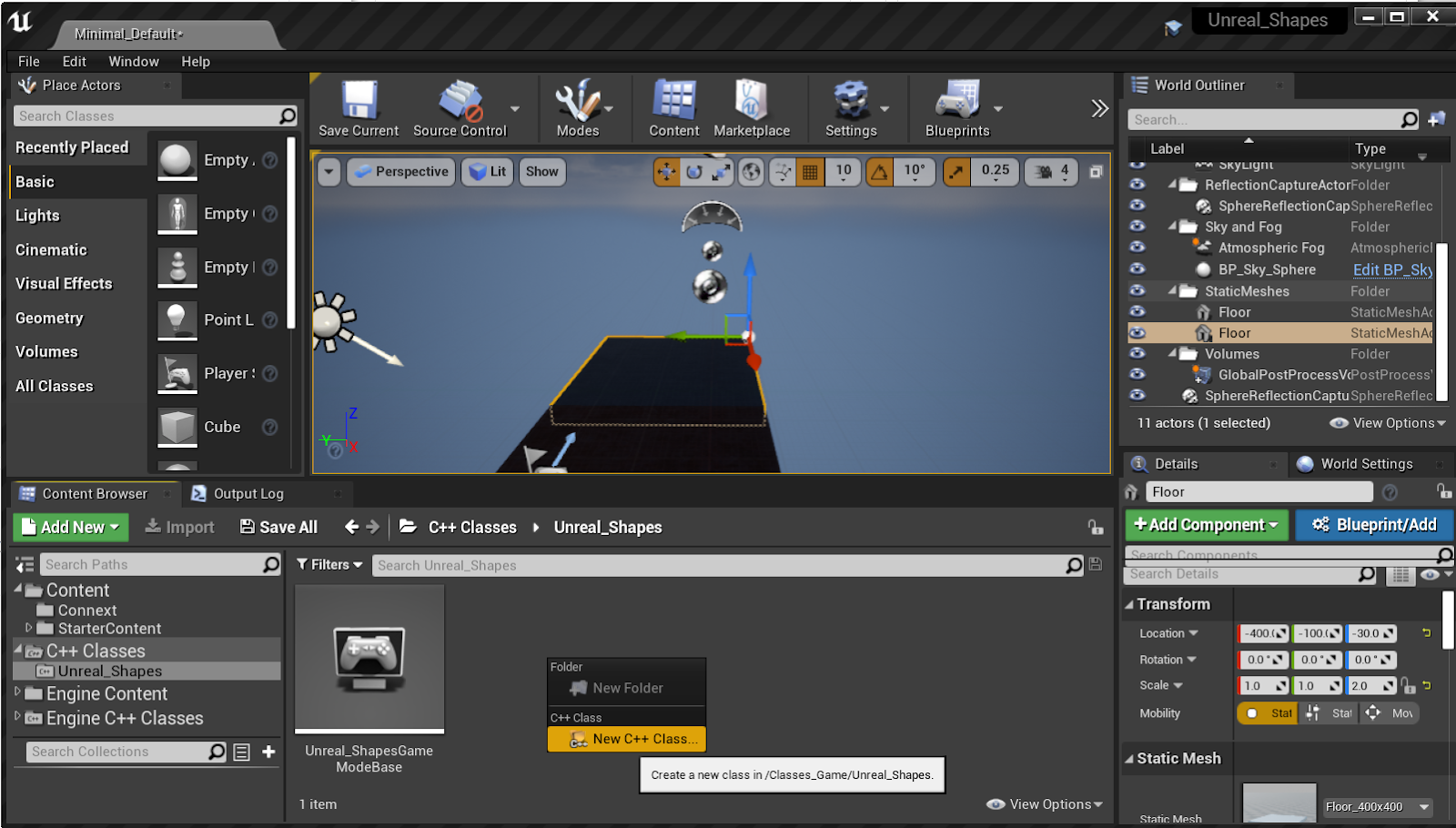This screenshot has height=828, width=1456.
Task: Click the Cube actor icon in Place Actors
Action: coord(177,426)
